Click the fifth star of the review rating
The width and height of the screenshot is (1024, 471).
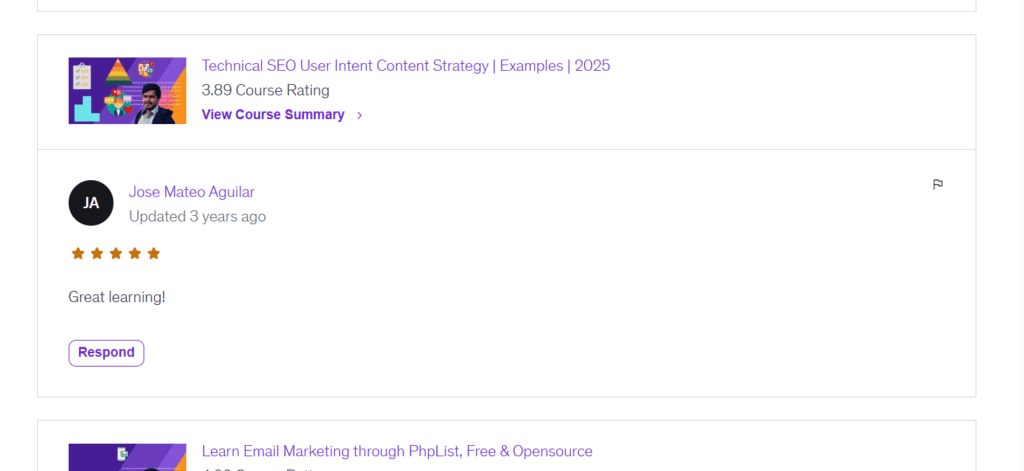click(x=154, y=254)
